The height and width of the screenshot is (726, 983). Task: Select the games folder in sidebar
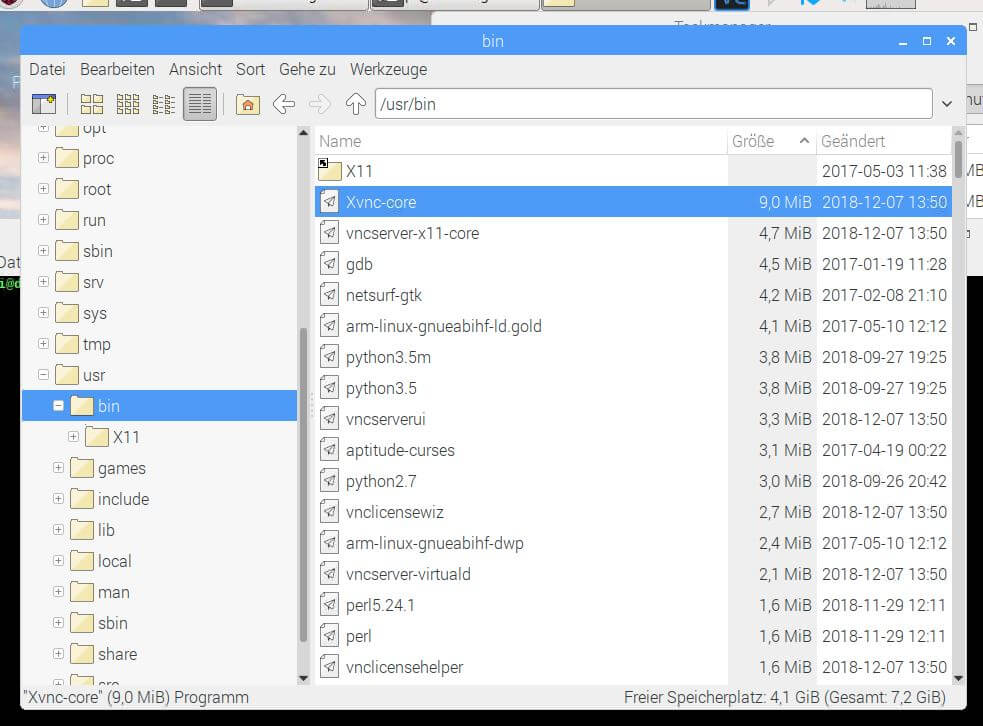[121, 468]
